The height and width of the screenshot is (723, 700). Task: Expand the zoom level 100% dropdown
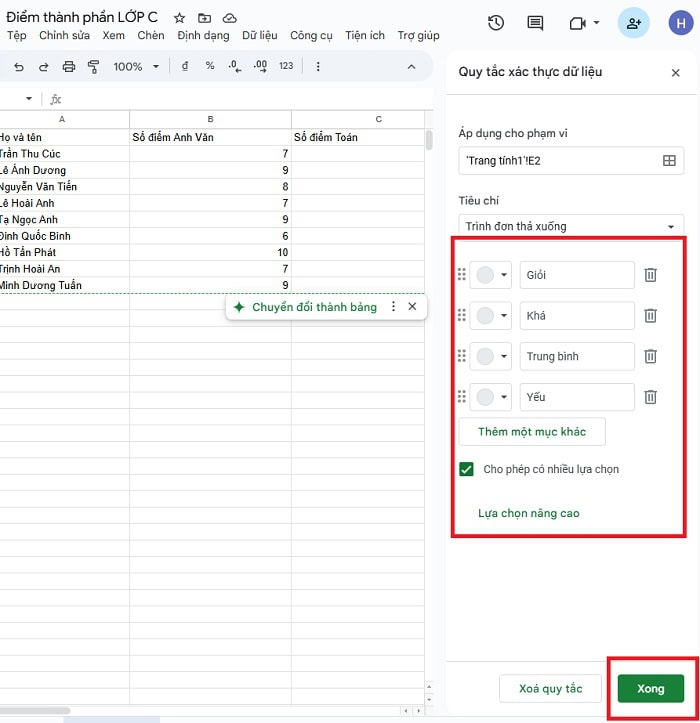click(x=136, y=66)
